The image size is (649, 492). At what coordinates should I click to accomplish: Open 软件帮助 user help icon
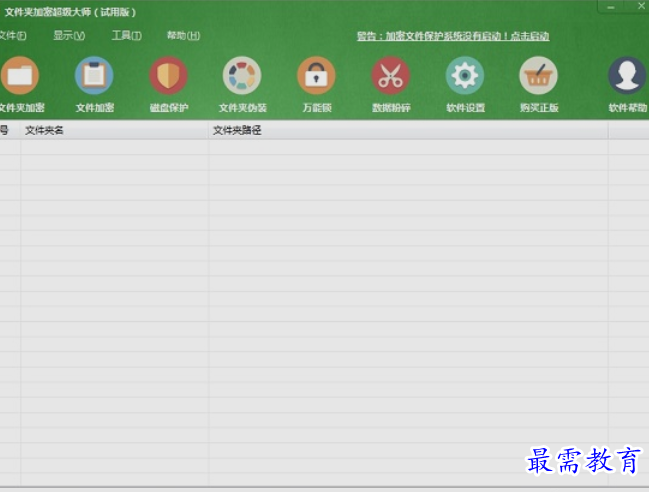tap(627, 76)
